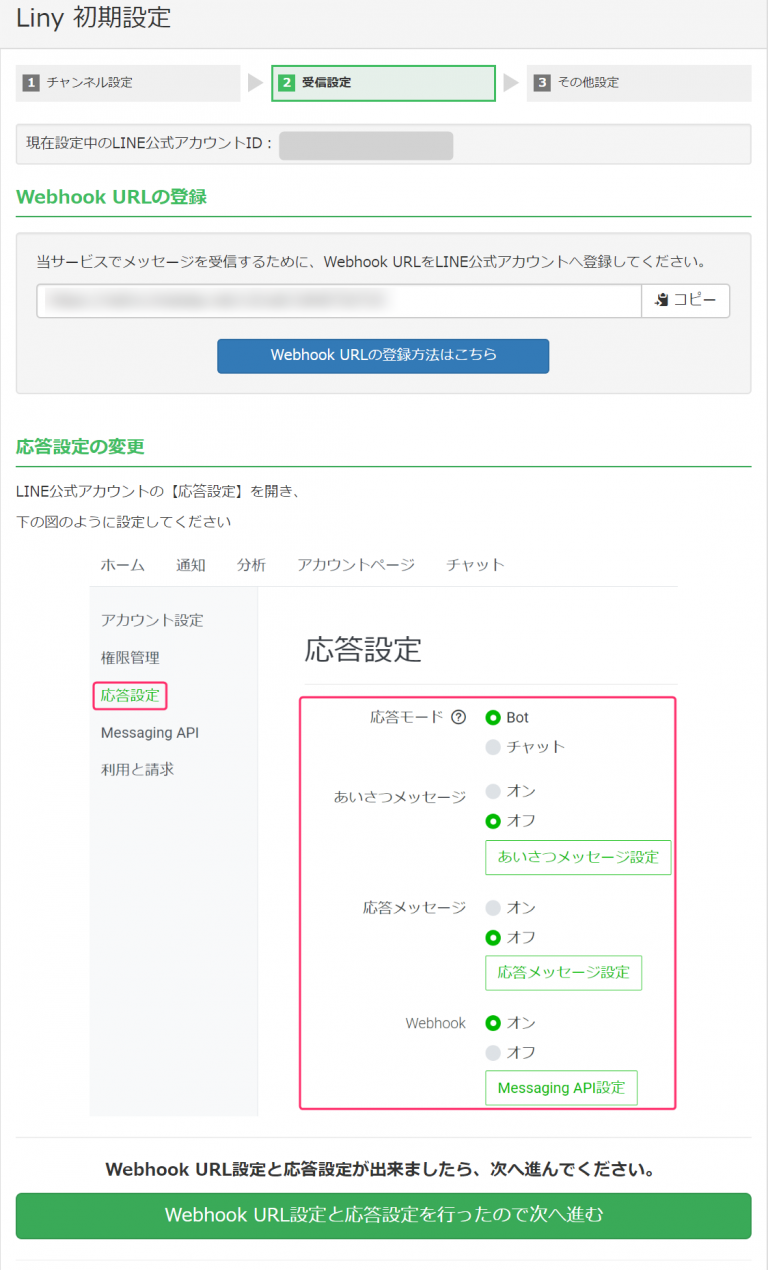This screenshot has width=768, height=1270.
Task: Select step 2 受信設定
Action: click(x=383, y=83)
